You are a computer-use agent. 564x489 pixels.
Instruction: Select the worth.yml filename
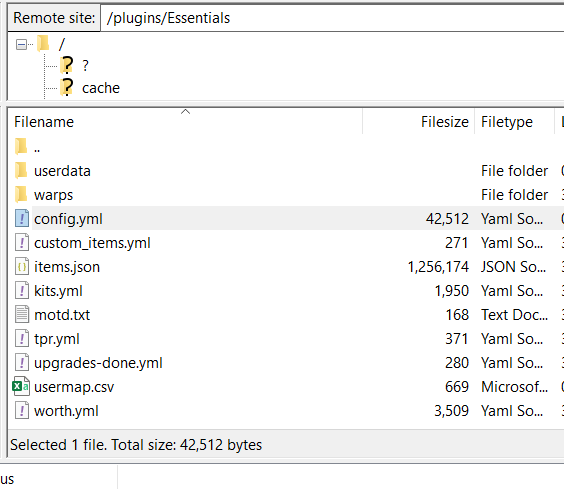point(66,411)
